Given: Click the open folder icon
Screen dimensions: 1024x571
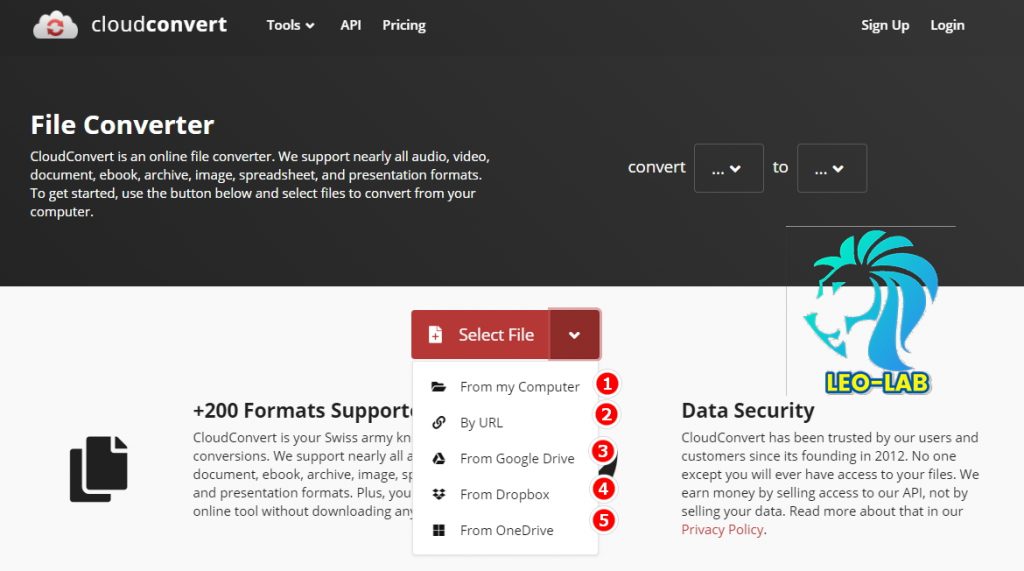Looking at the screenshot, I should tap(439, 387).
